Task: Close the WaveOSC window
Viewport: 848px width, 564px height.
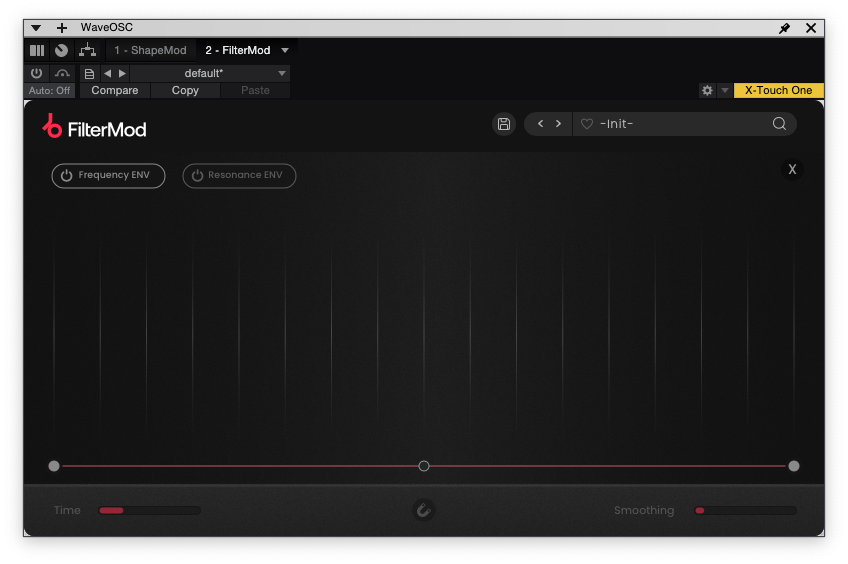Action: [811, 28]
